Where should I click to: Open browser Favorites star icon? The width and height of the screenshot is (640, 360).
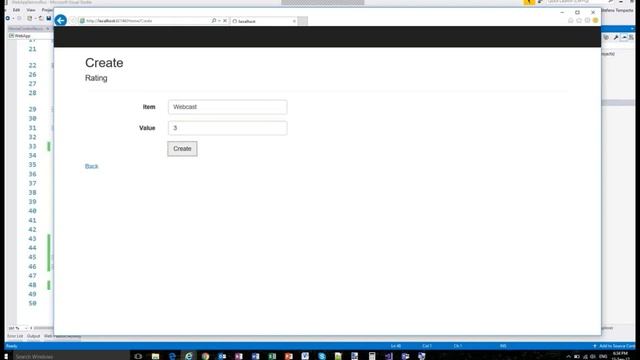click(x=579, y=20)
